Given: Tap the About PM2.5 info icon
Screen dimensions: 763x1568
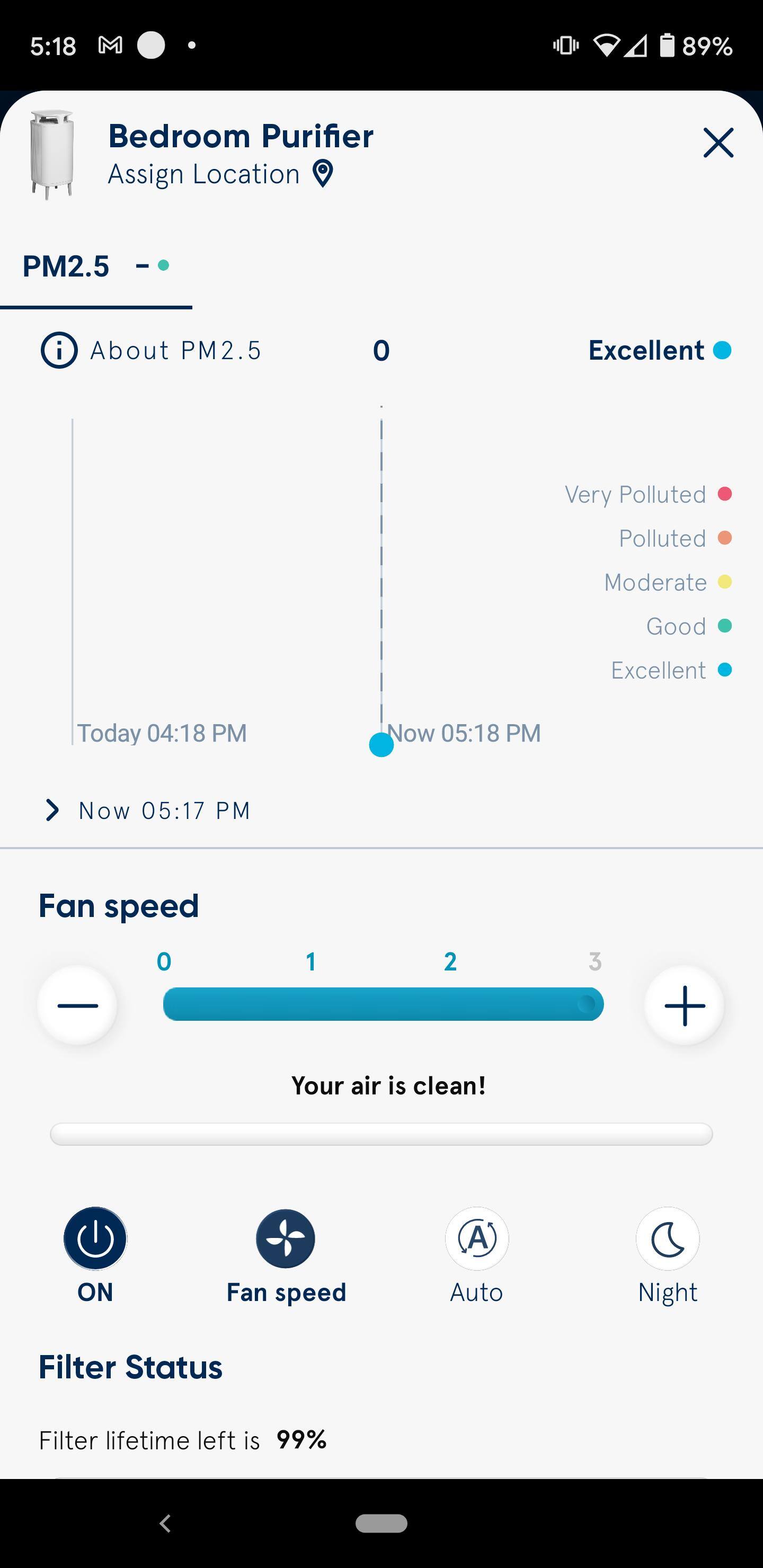Looking at the screenshot, I should click(x=59, y=351).
